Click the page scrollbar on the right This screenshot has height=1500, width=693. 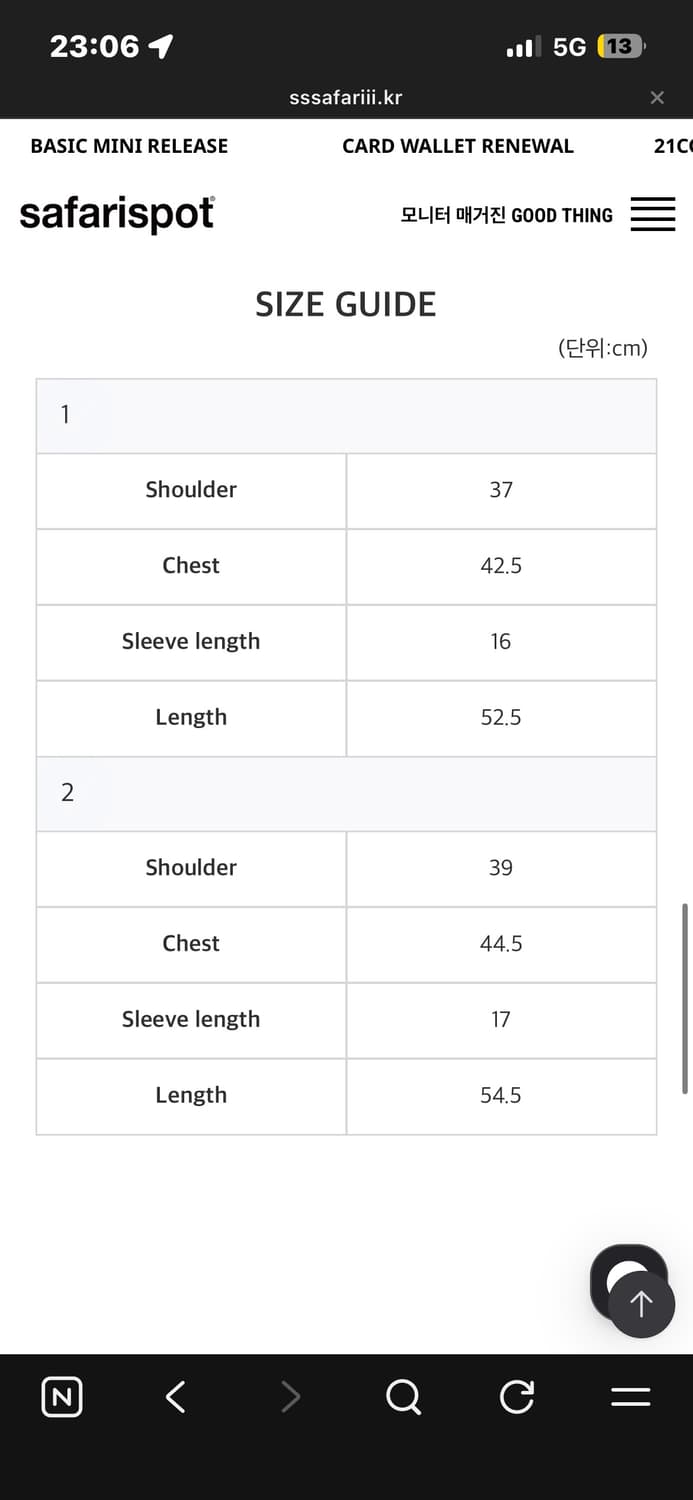point(685,998)
